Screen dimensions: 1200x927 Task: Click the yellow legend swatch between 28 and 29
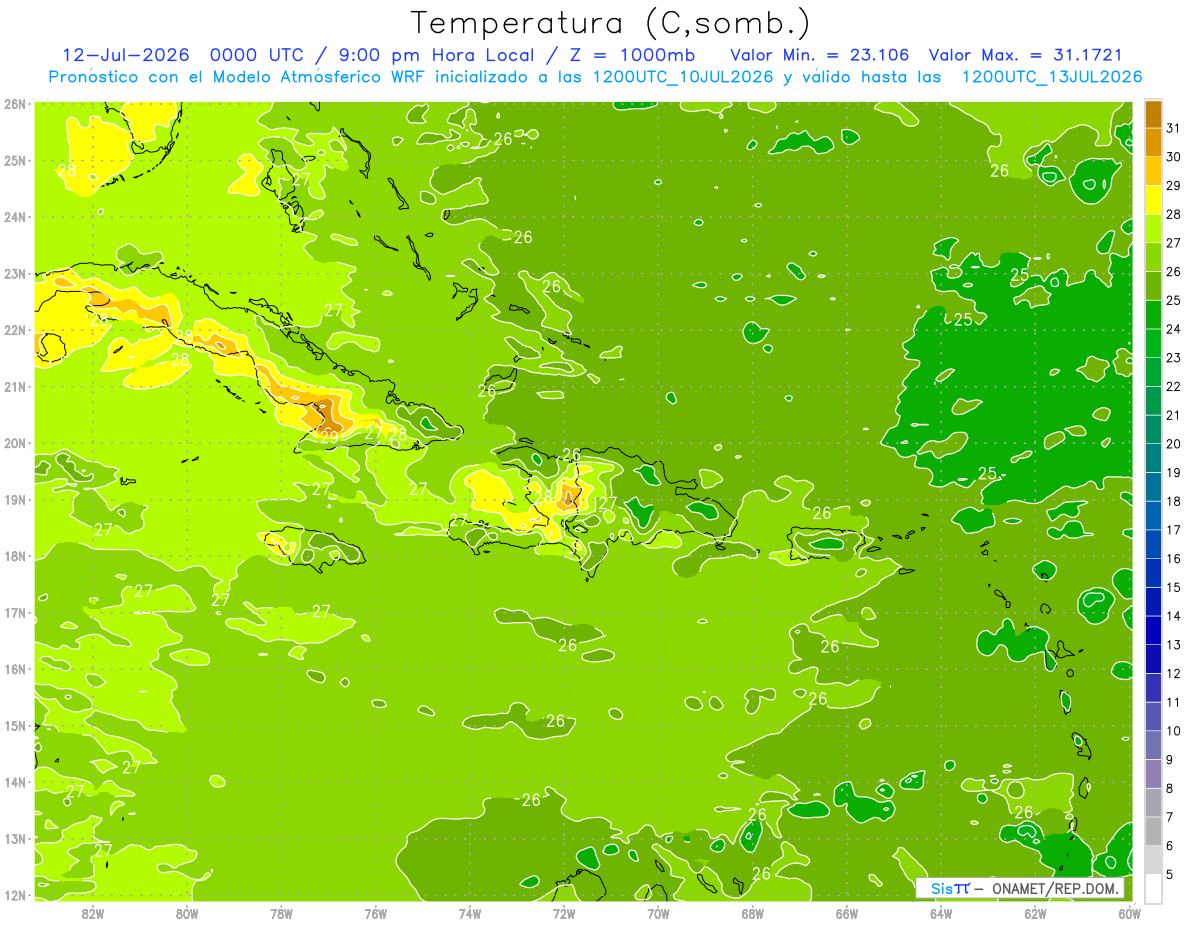pos(1153,200)
